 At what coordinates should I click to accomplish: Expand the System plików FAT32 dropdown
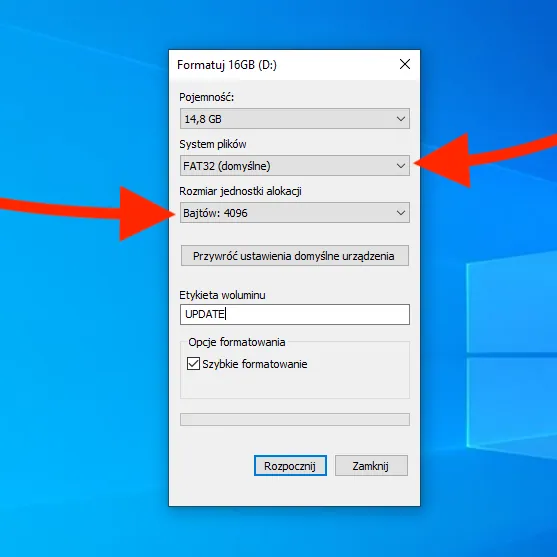(294, 166)
